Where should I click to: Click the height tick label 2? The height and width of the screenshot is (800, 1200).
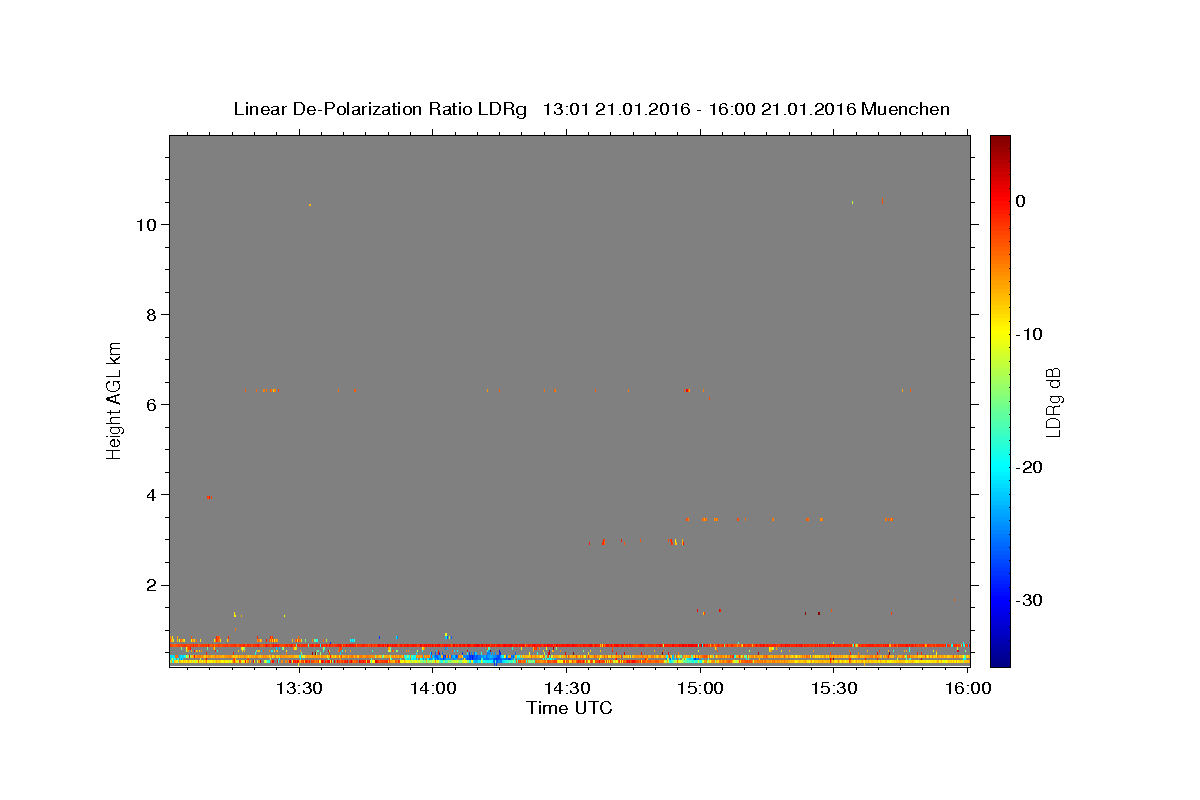point(151,584)
